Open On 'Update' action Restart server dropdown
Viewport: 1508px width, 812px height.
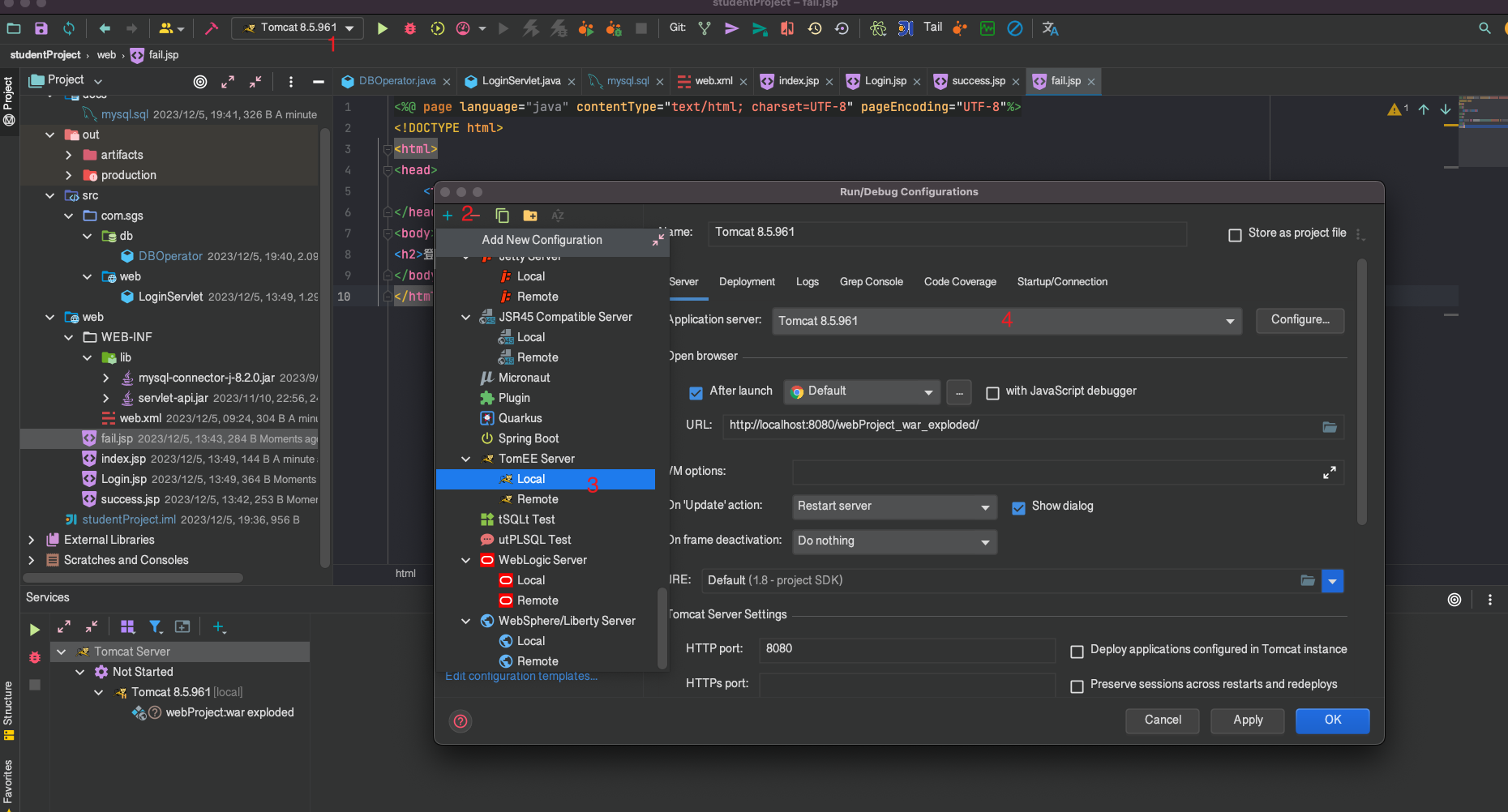894,506
